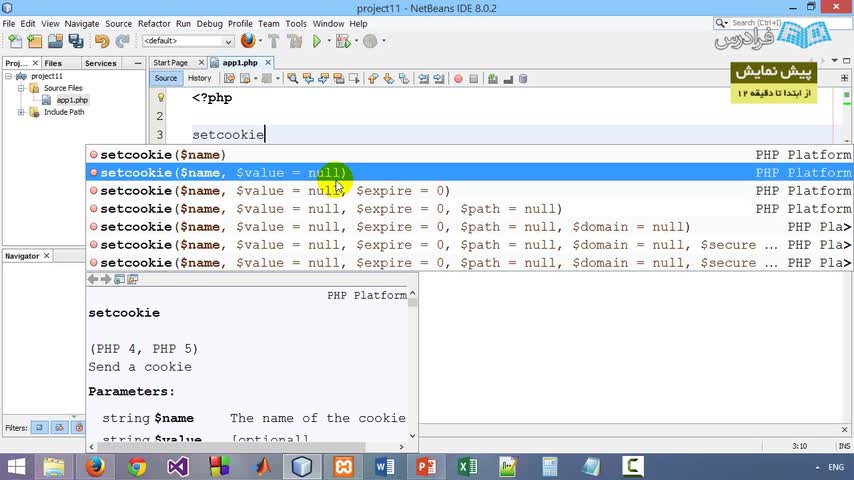Select completion ending with $path = null)
The width and height of the screenshot is (854, 480).
[x=469, y=209]
